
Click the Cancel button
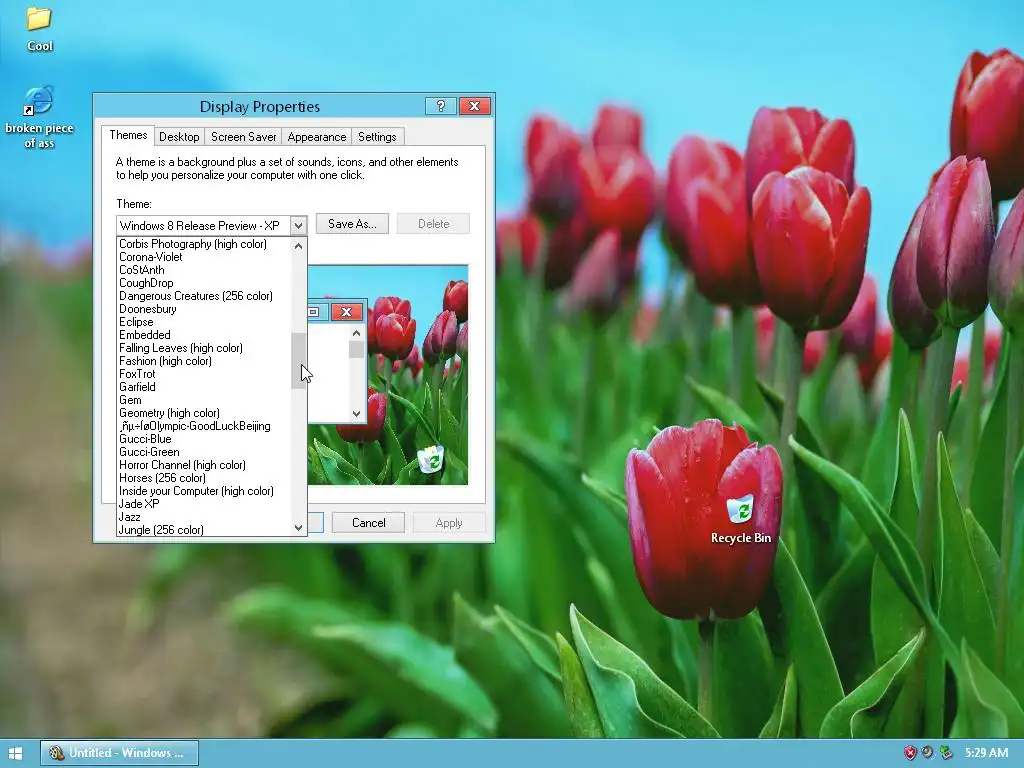pos(368,522)
